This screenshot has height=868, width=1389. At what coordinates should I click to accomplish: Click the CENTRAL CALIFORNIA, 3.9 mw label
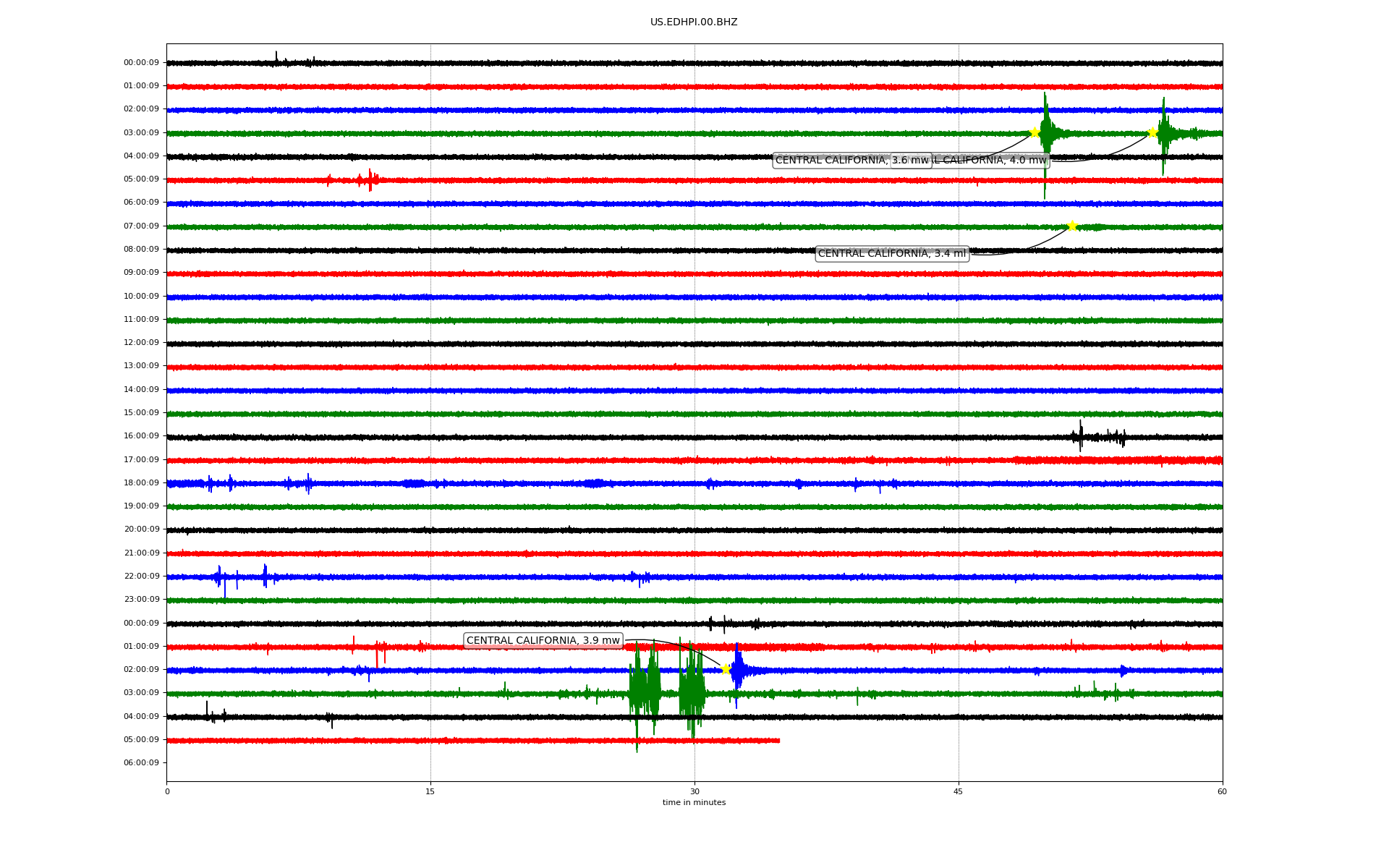[x=543, y=641]
